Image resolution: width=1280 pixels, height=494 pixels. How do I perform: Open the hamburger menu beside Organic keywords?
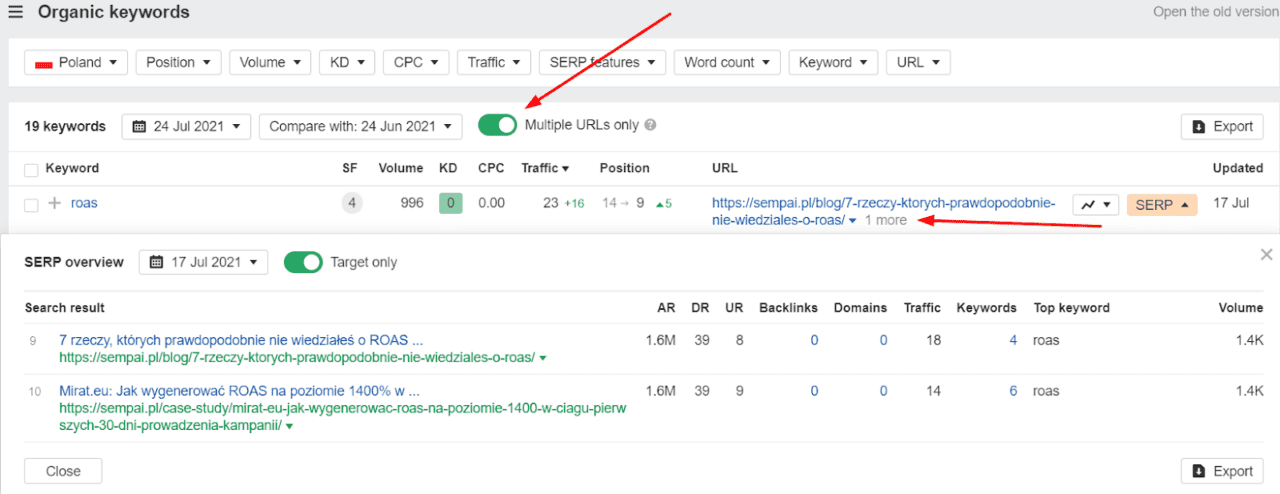[x=15, y=13]
